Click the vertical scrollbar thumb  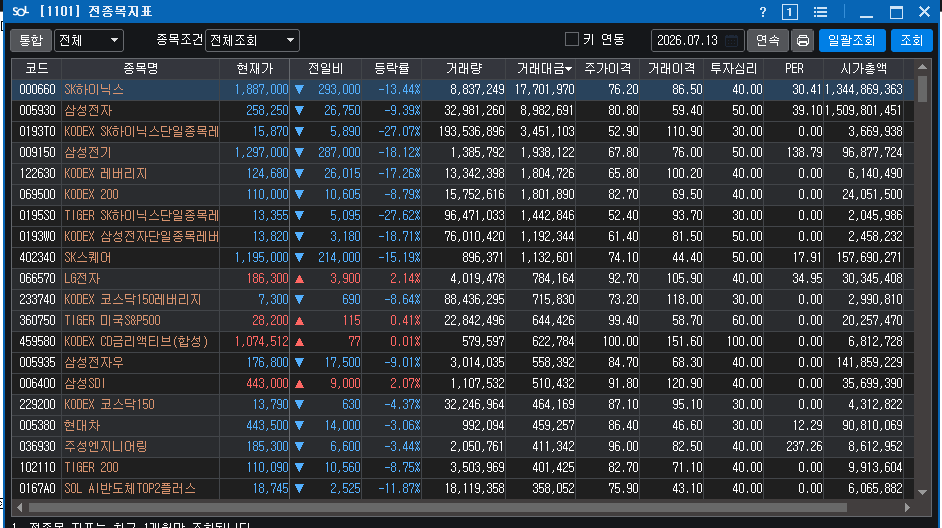coord(922,88)
